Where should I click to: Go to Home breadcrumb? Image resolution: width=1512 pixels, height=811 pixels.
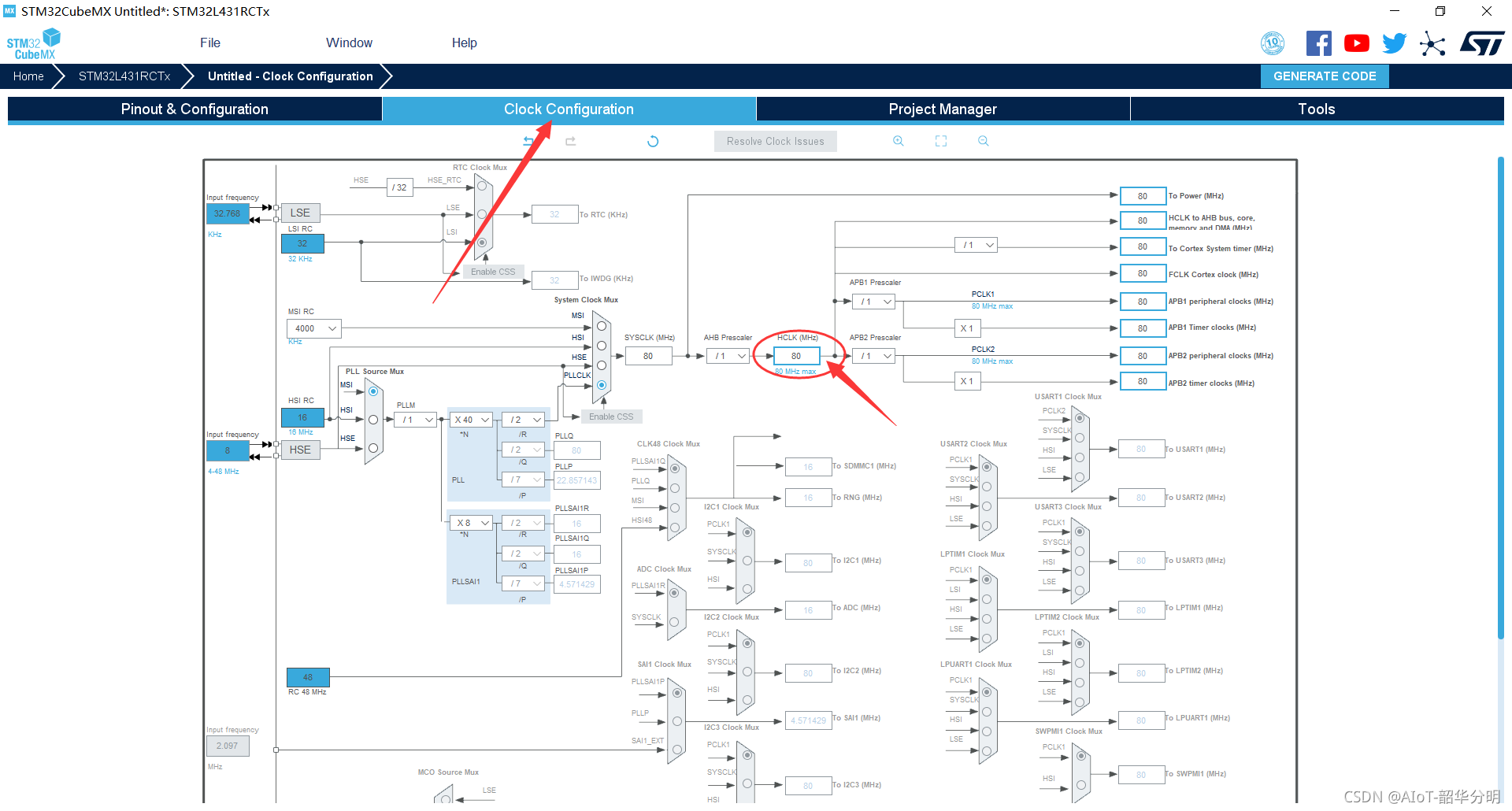[28, 76]
